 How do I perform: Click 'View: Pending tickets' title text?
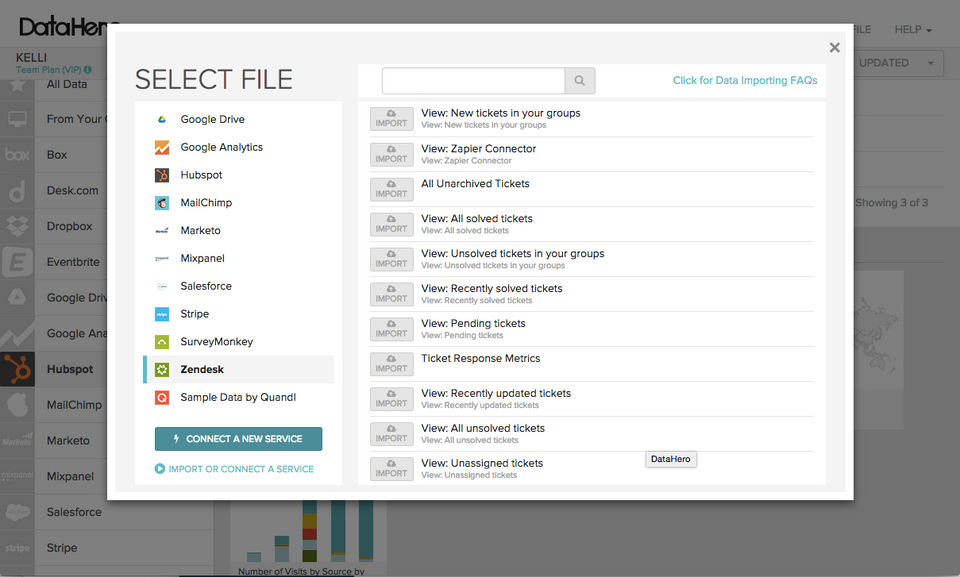pyautogui.click(x=473, y=323)
